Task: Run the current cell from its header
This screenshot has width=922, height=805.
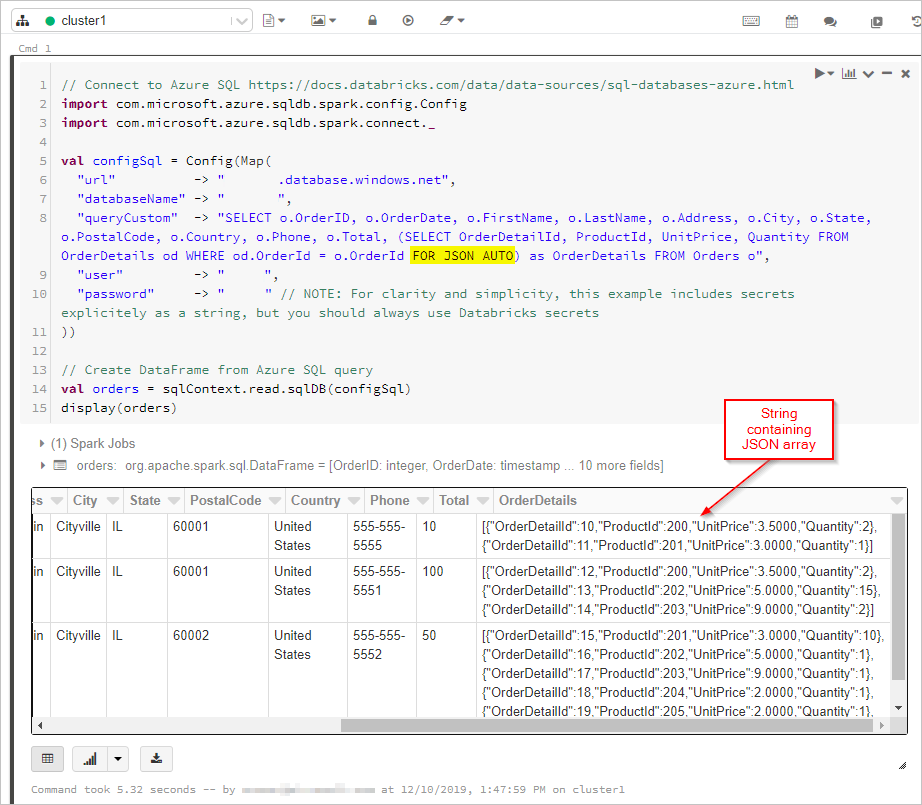Action: 817,73
